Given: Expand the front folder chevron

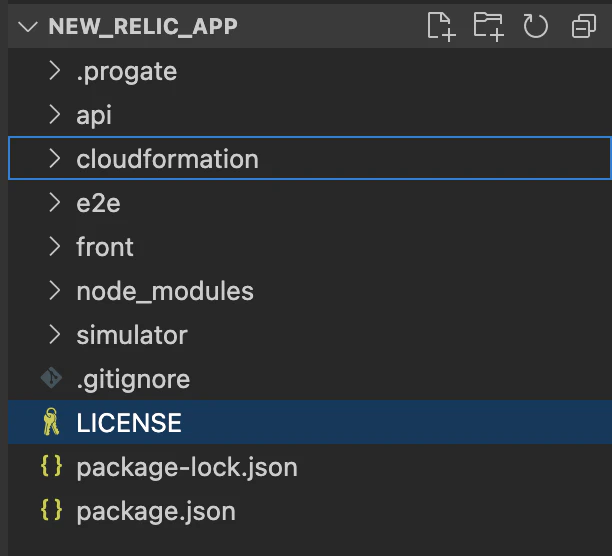Looking at the screenshot, I should point(55,247).
